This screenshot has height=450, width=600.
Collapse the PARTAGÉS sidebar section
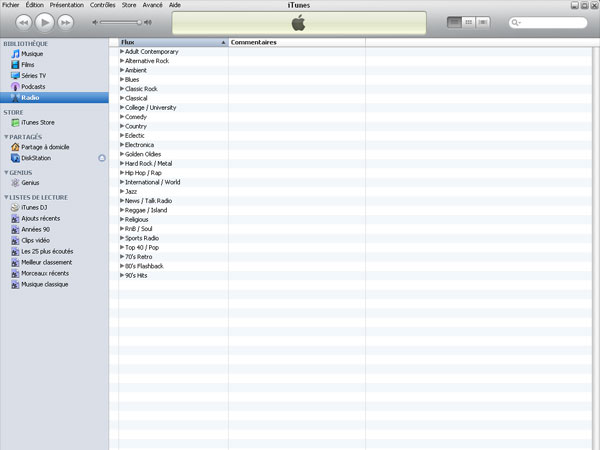click(x=6, y=137)
